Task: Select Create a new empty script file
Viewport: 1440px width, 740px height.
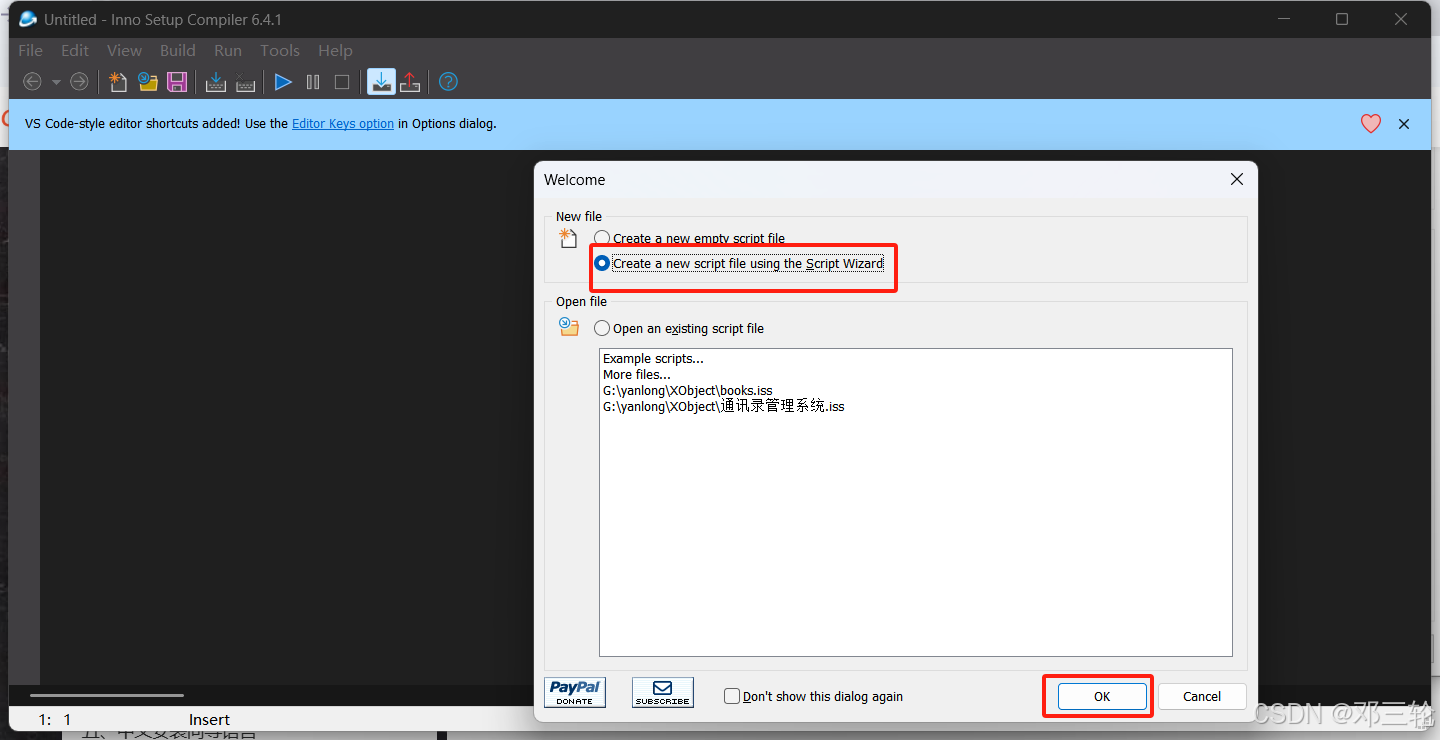Action: [690, 239]
